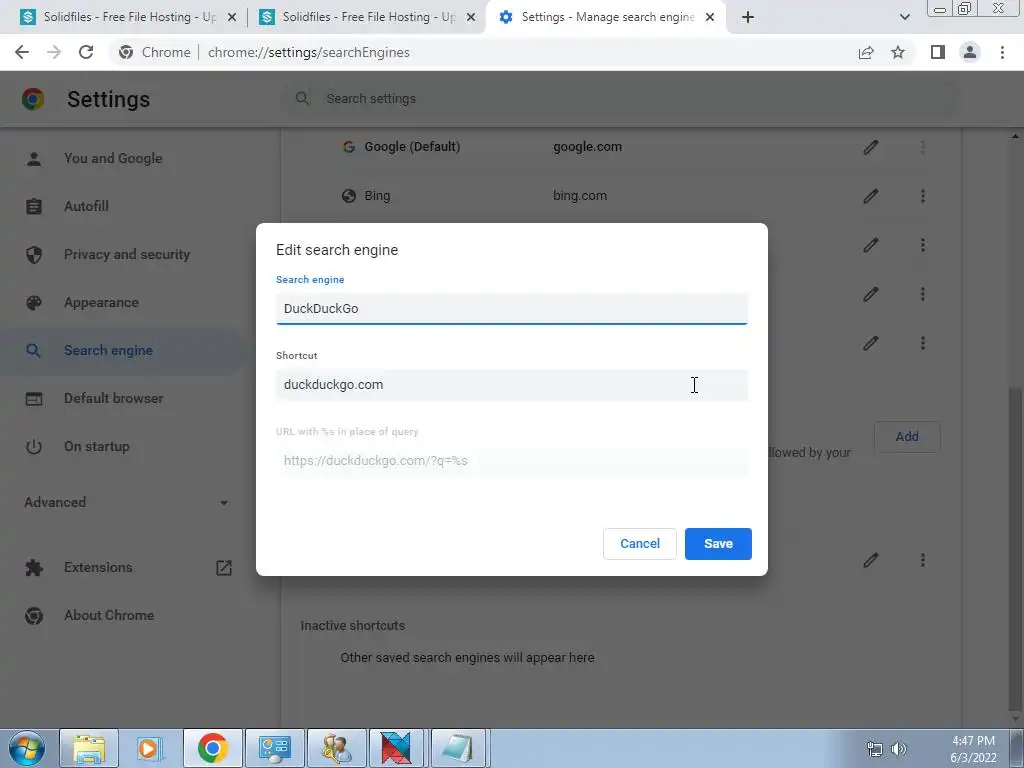Edit Google (Default) with pencil icon
Image resolution: width=1024 pixels, height=768 pixels.
tap(871, 147)
